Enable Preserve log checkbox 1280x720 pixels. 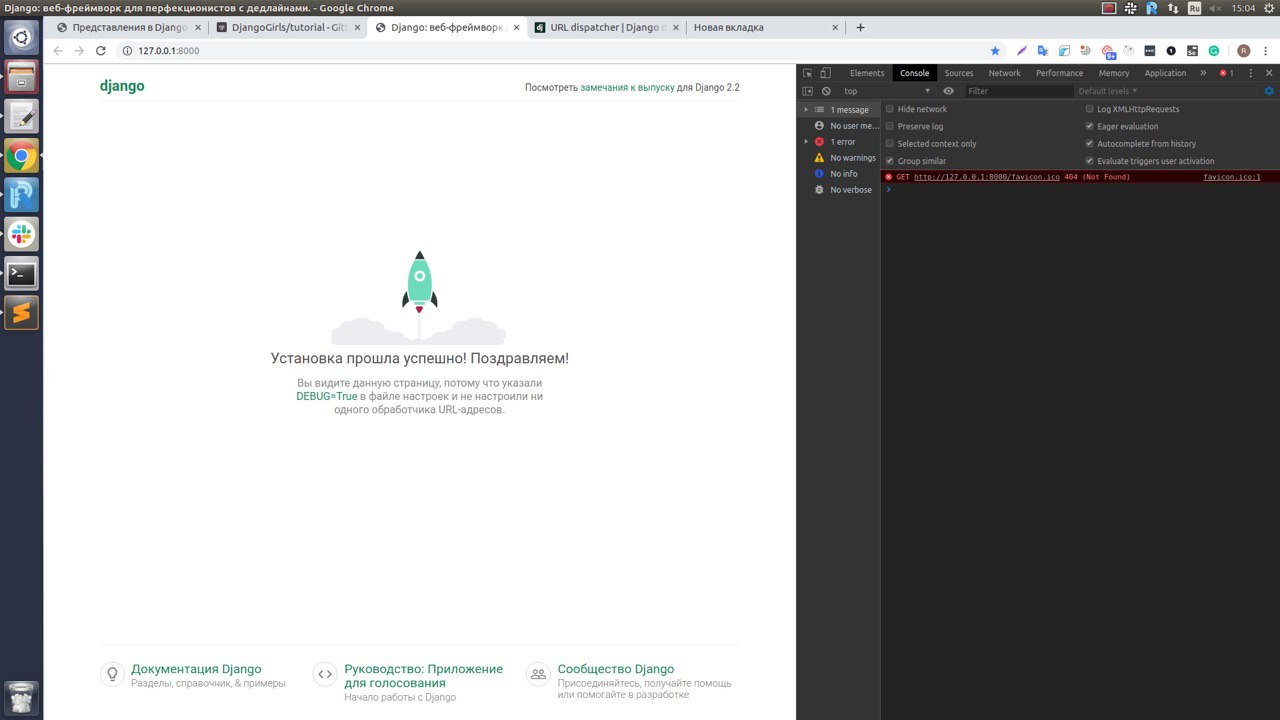coord(890,126)
